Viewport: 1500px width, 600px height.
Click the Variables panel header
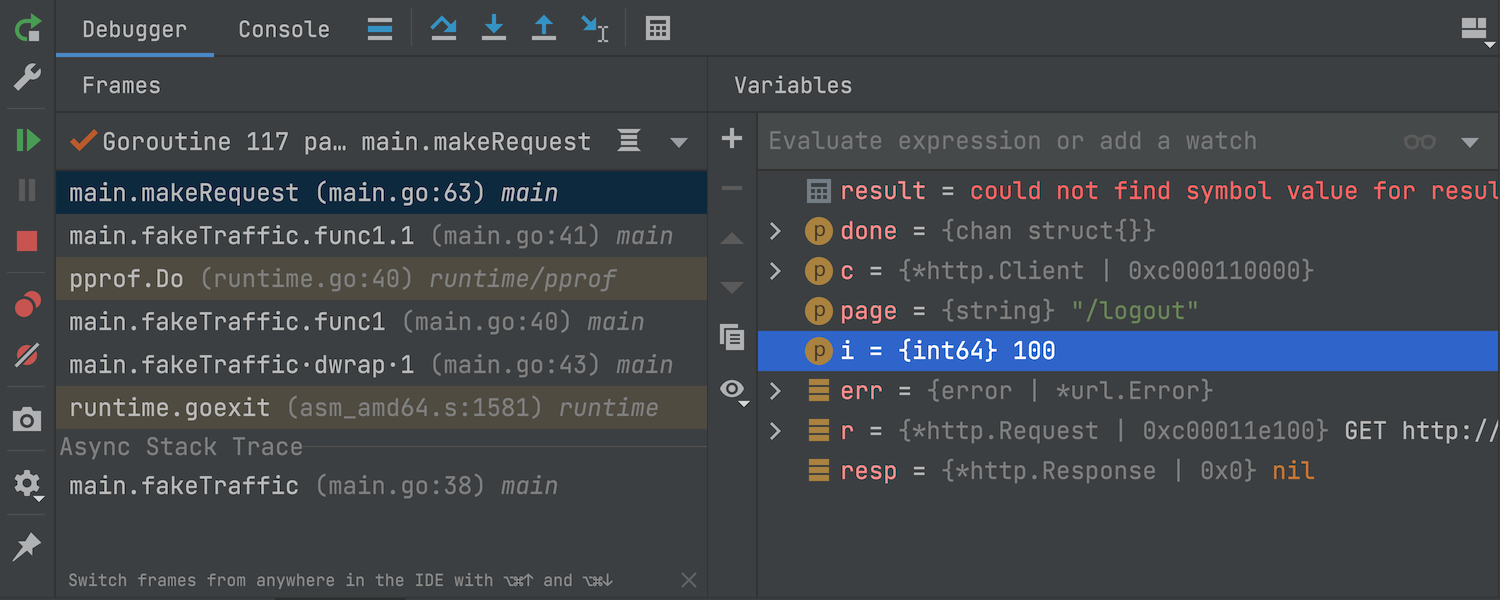[x=793, y=86]
